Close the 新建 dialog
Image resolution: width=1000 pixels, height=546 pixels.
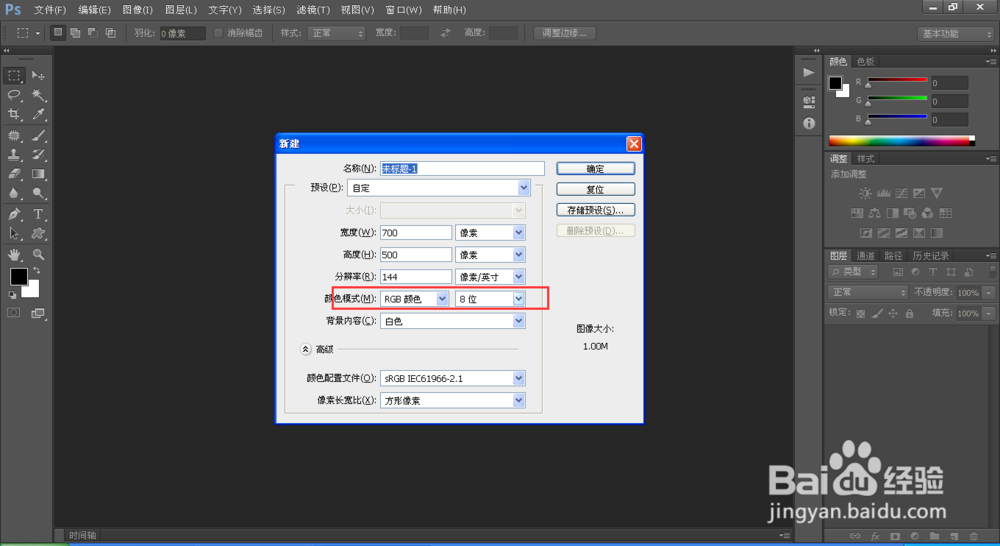[x=634, y=144]
